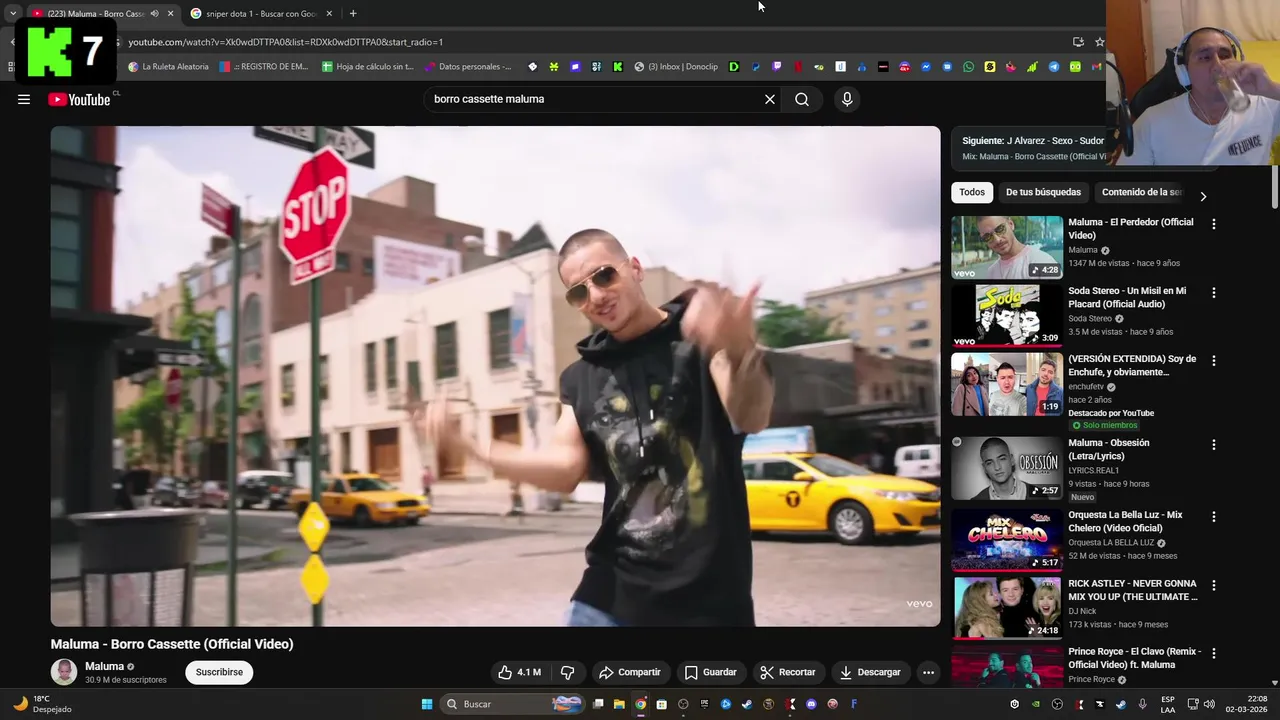The width and height of the screenshot is (1280, 720).
Task: Show more filter chips with right arrow
Action: pos(1203,196)
